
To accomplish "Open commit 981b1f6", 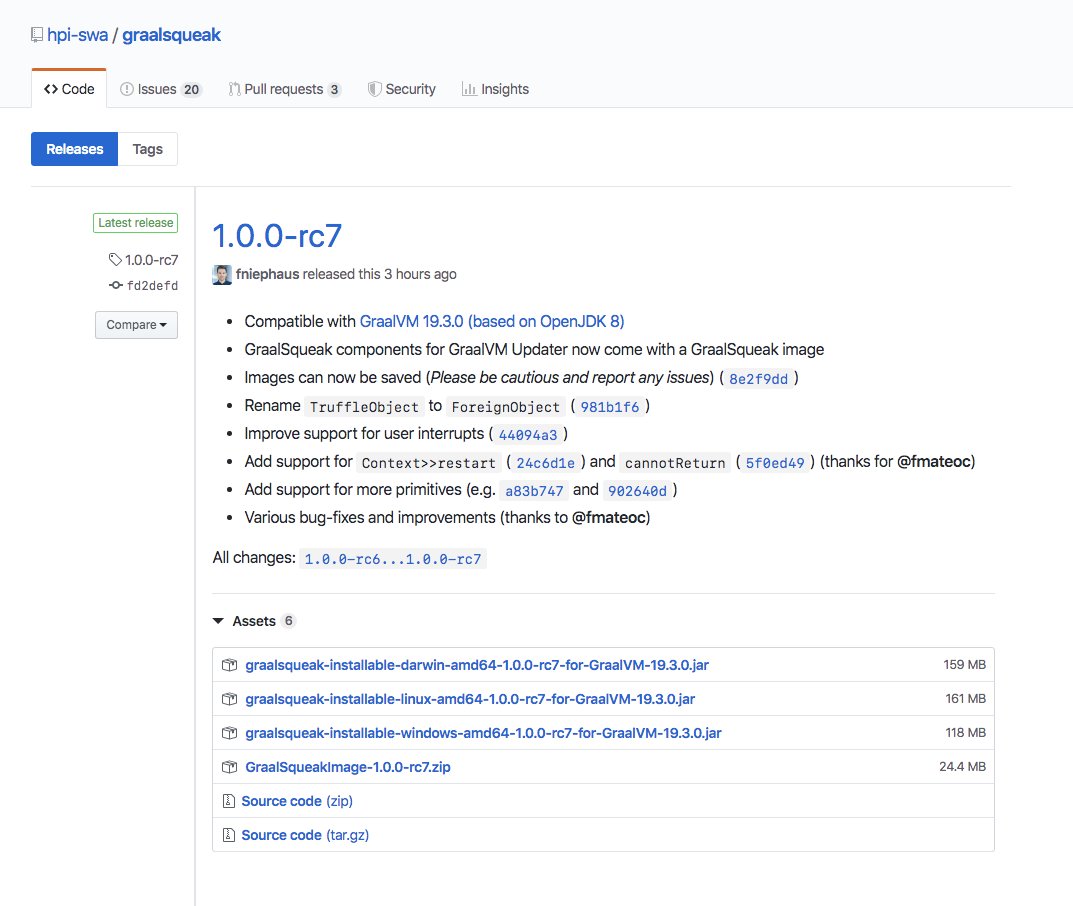I will [x=610, y=407].
